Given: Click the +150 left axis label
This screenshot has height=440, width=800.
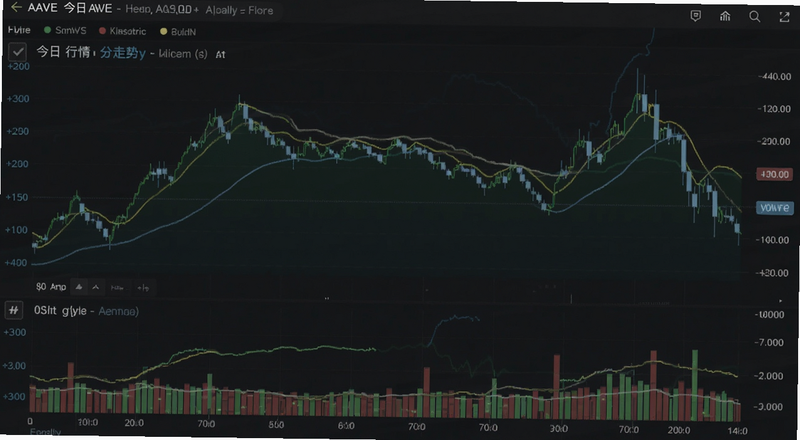Looking at the screenshot, I should (16, 197).
